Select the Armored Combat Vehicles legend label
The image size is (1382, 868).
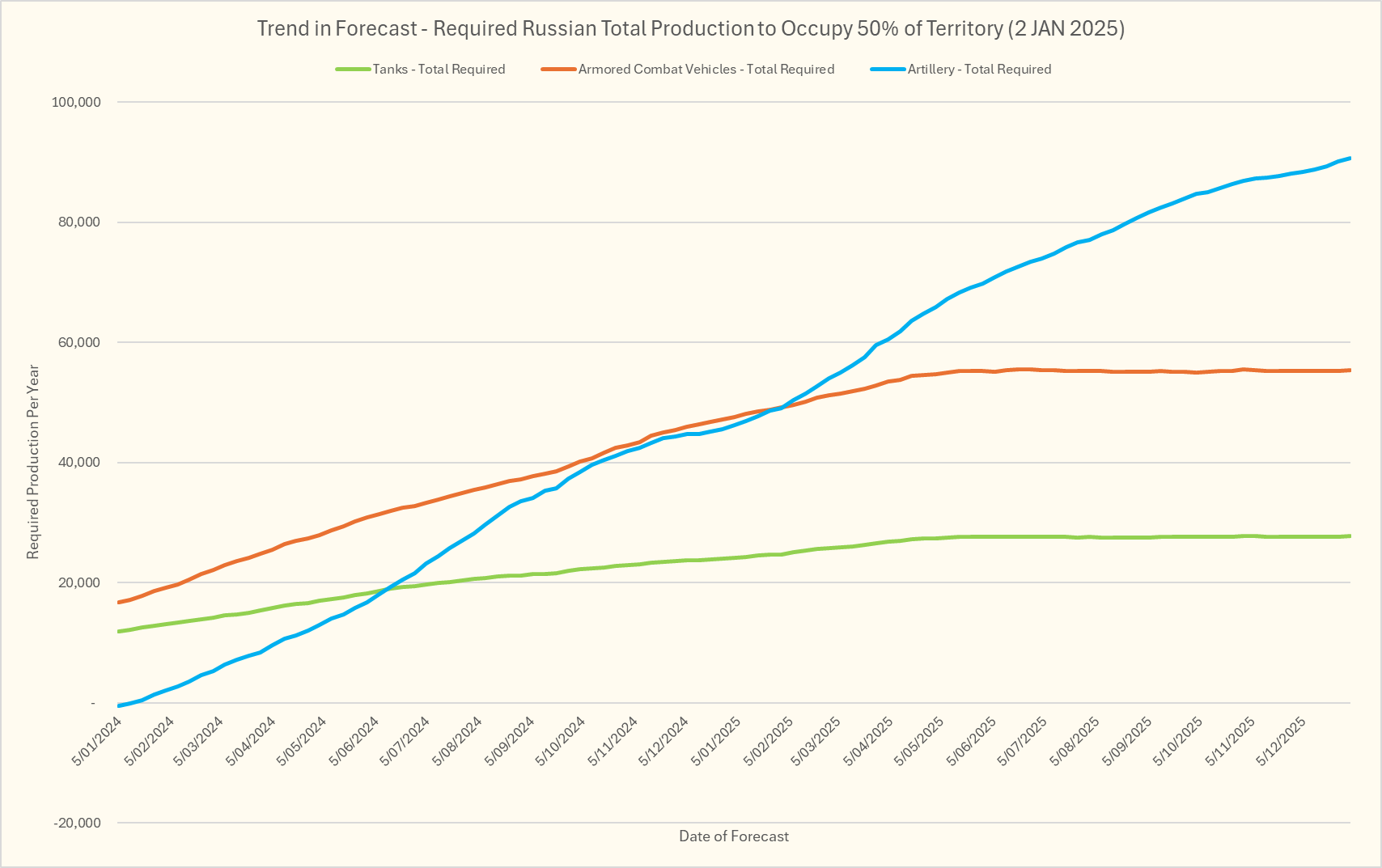coord(706,70)
